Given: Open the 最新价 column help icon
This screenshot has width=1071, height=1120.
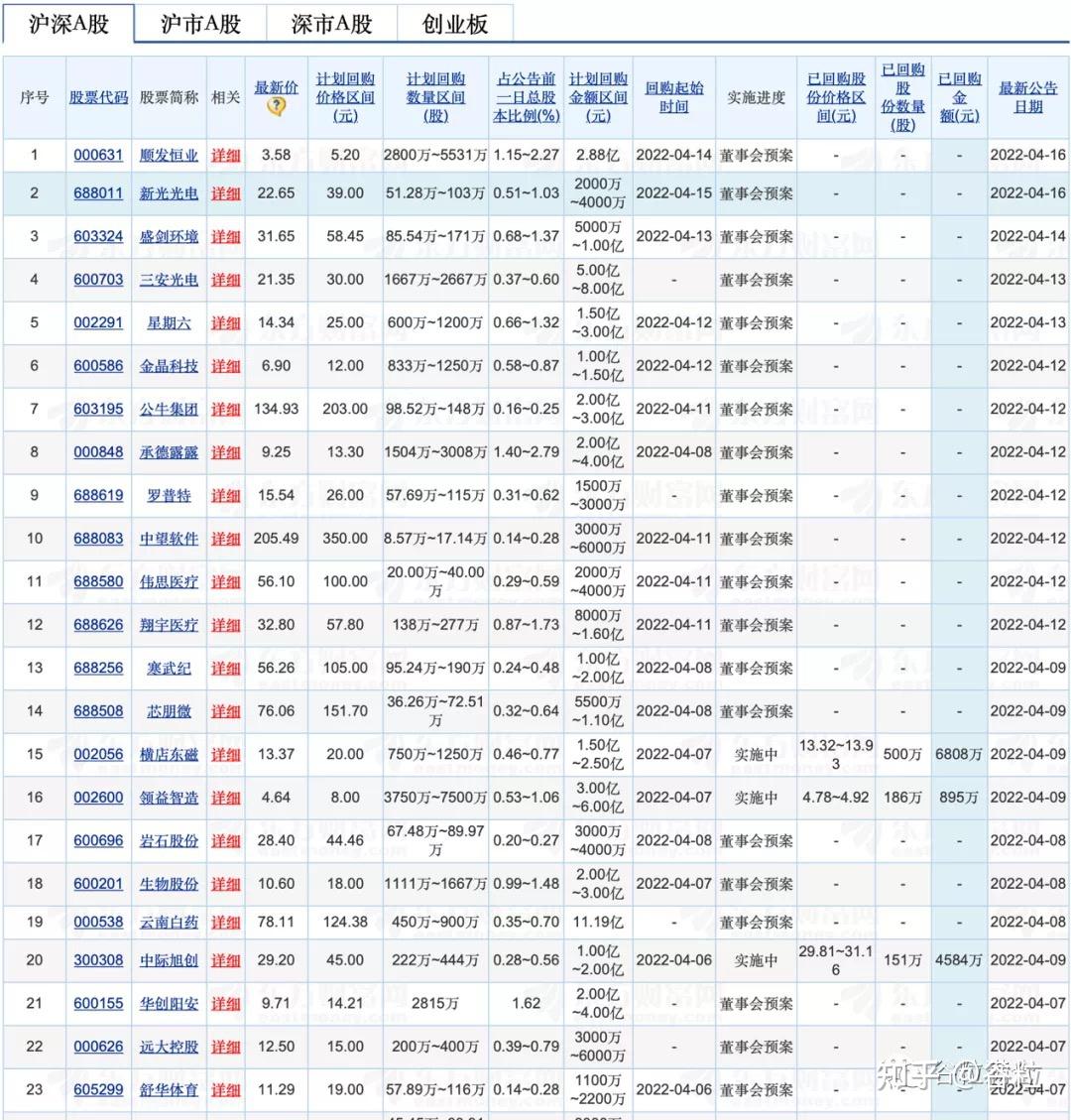Looking at the screenshot, I should click(x=277, y=104).
